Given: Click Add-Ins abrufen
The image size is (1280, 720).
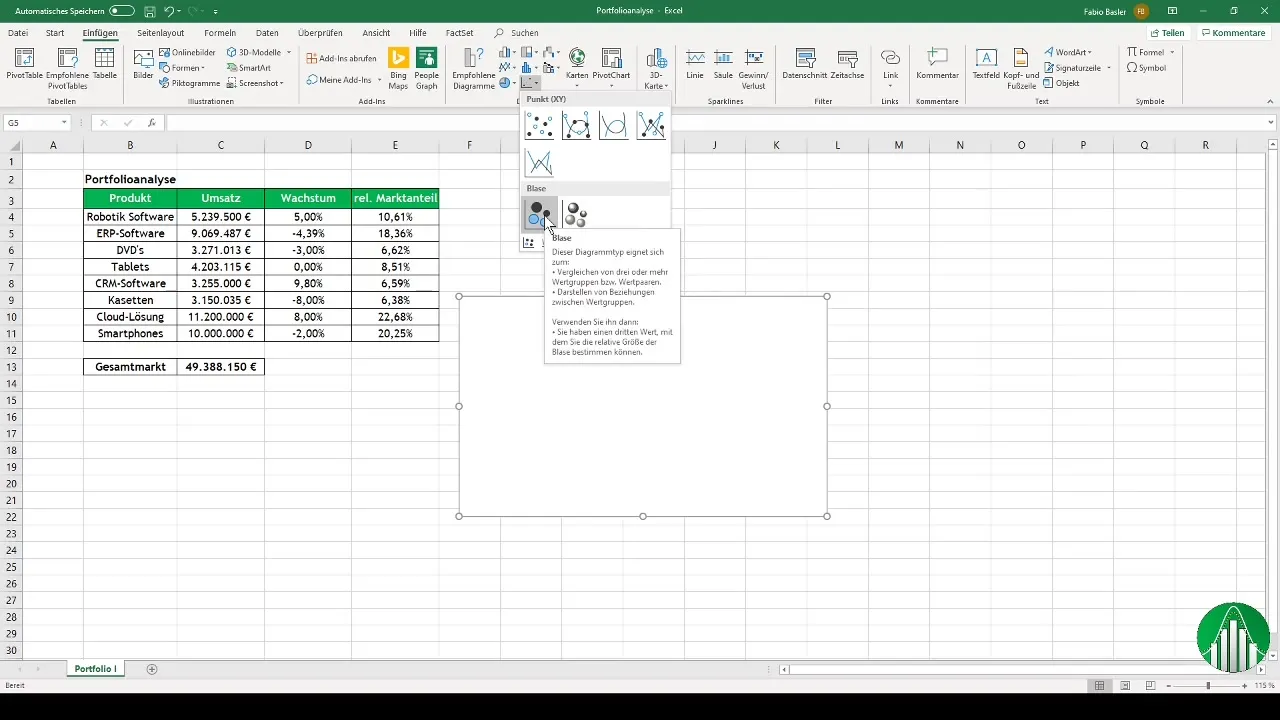Looking at the screenshot, I should tap(341, 58).
